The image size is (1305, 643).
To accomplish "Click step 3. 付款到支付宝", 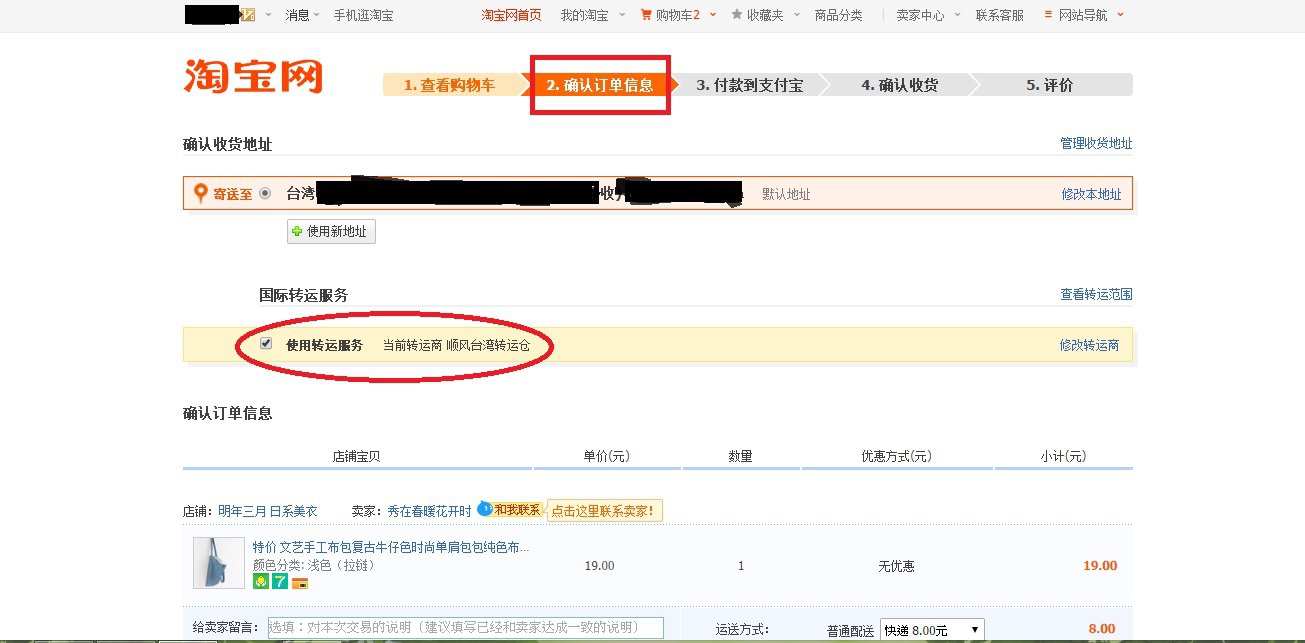I will click(x=749, y=85).
